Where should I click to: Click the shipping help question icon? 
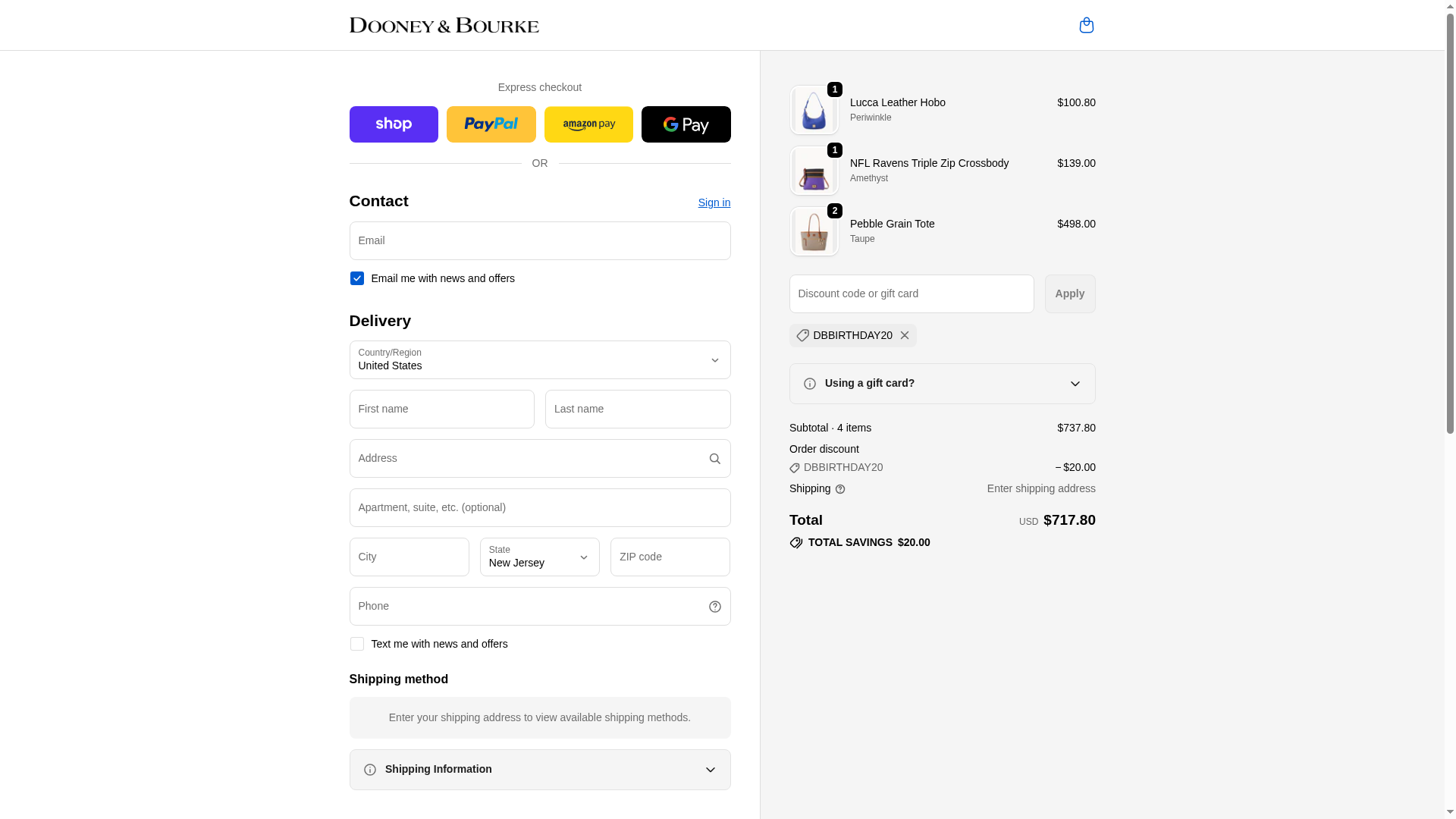pyautogui.click(x=839, y=489)
